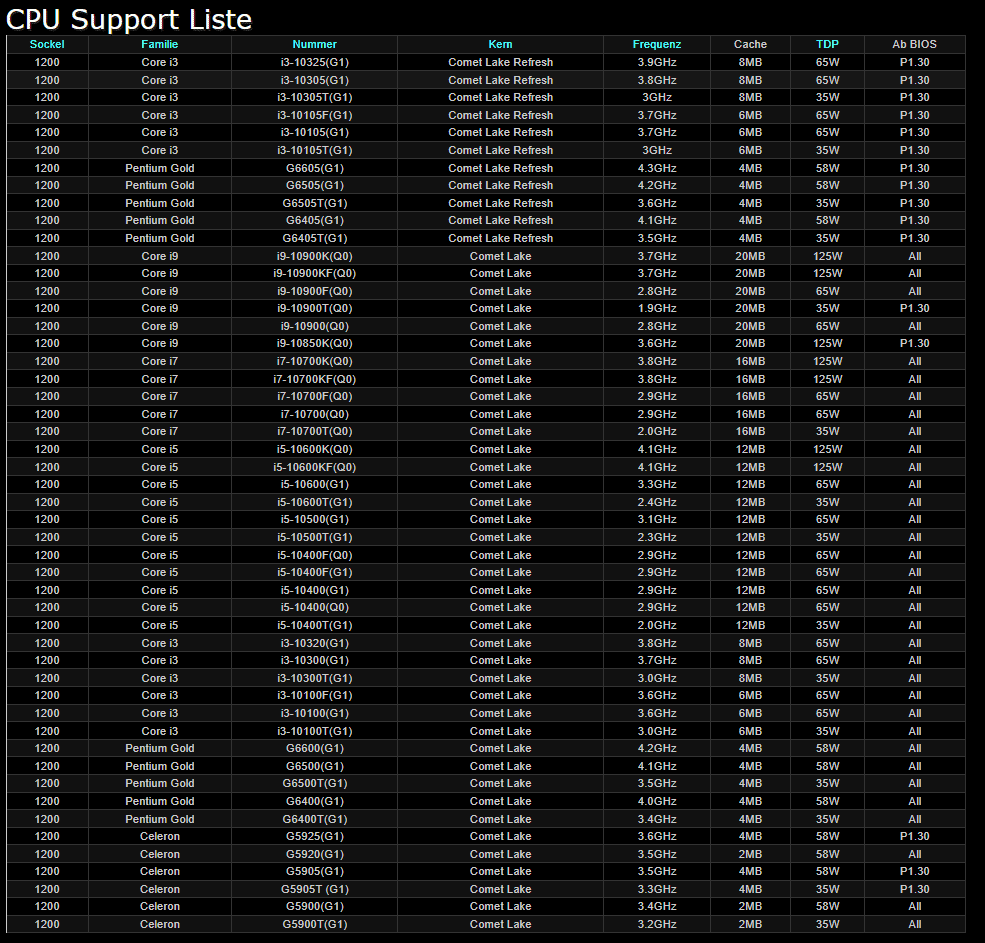Click 1.9GHz frequency in i9-10900T row
Image resolution: width=985 pixels, height=943 pixels.
coord(656,308)
